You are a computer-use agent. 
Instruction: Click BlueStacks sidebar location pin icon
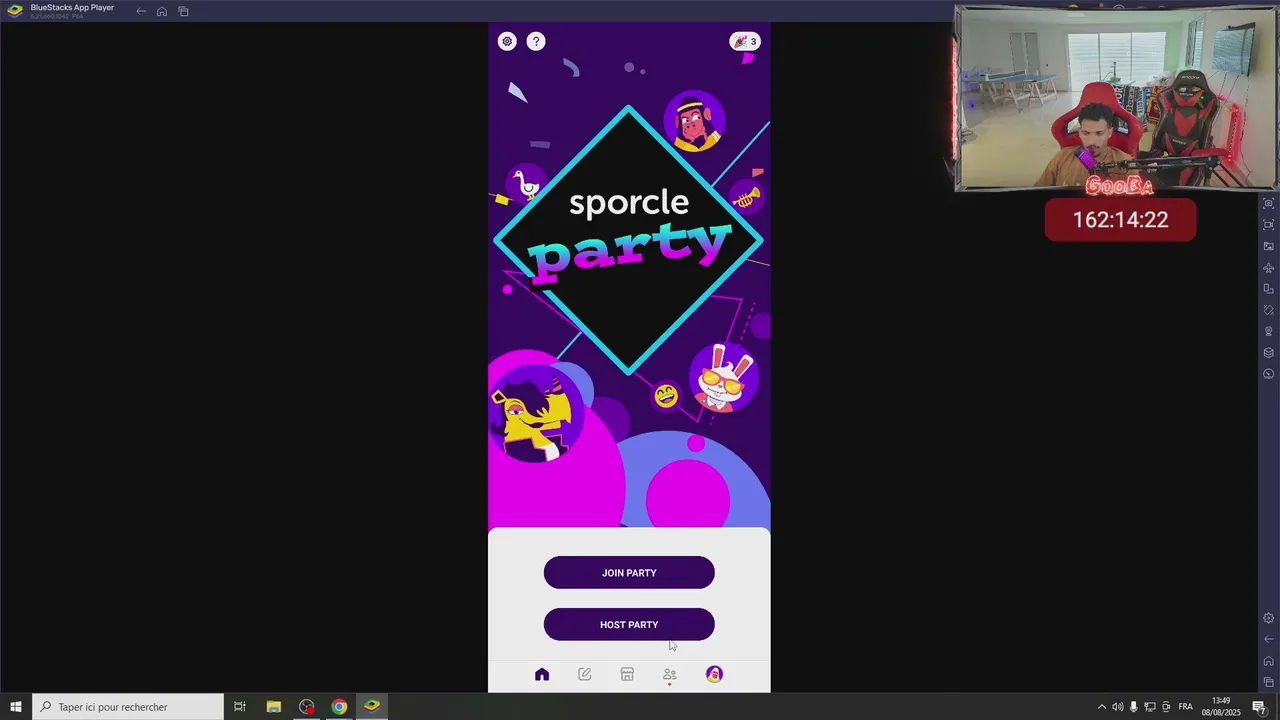(1269, 331)
